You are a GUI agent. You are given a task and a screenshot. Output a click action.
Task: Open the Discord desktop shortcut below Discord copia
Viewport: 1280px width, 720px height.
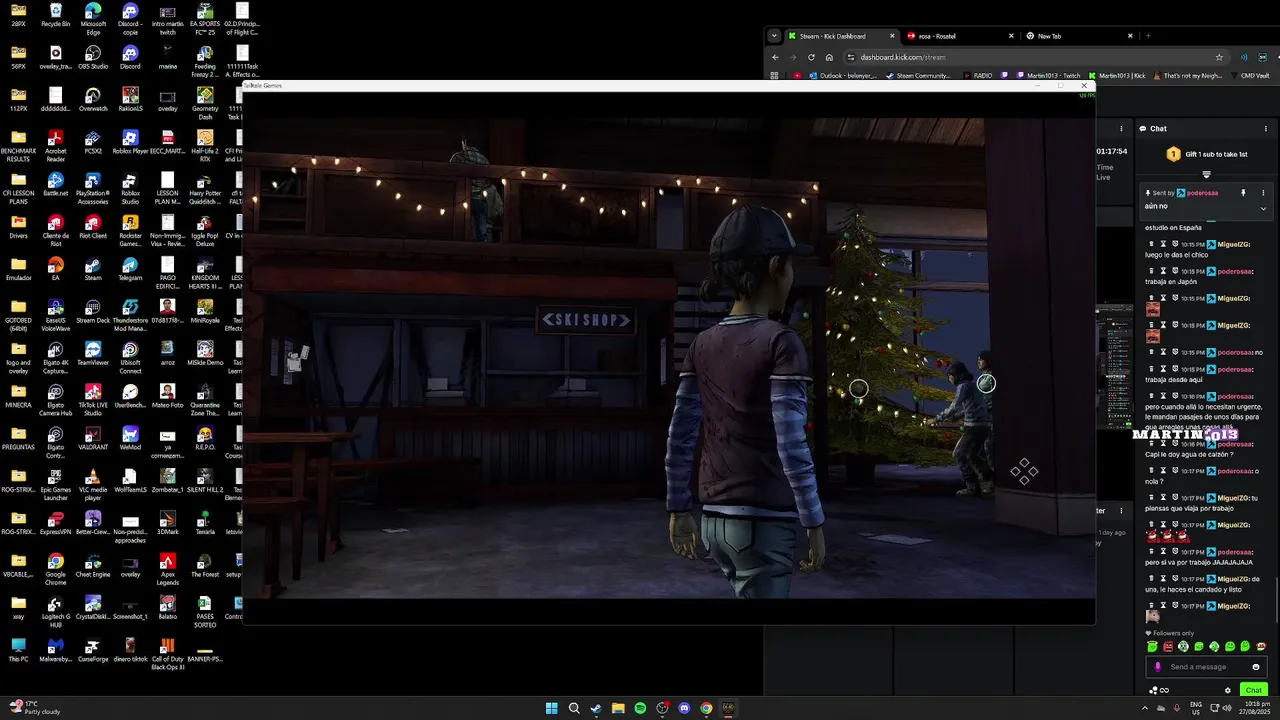(130, 57)
